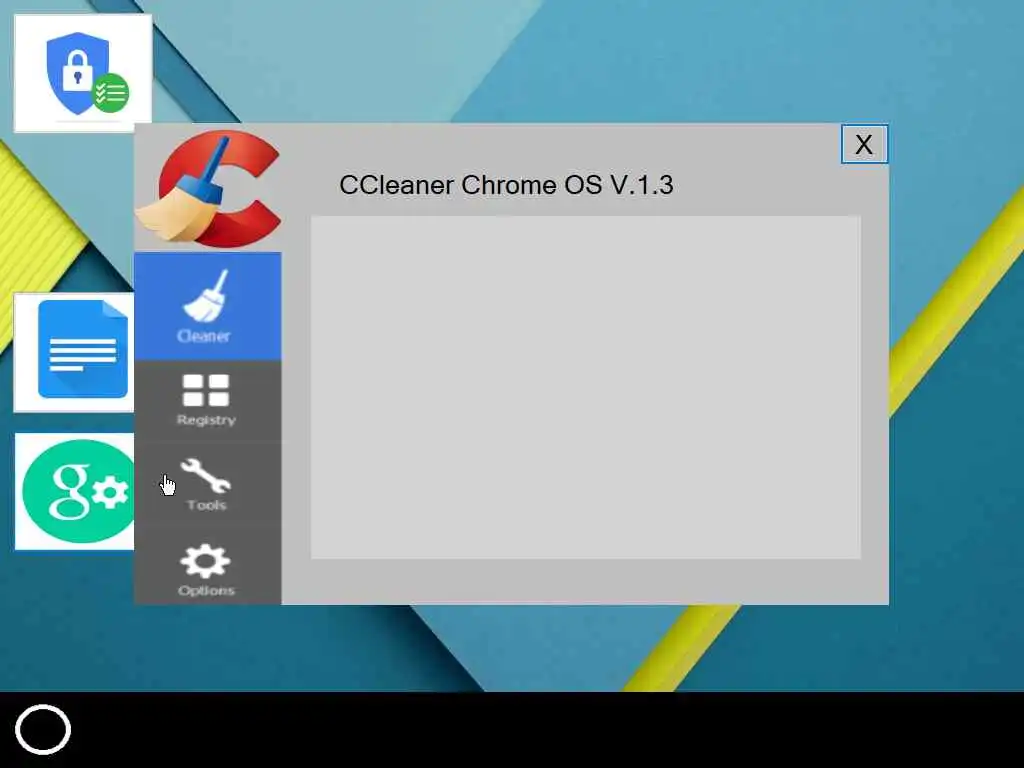
Task: Open the Google Docs desktop icon
Action: click(74, 352)
